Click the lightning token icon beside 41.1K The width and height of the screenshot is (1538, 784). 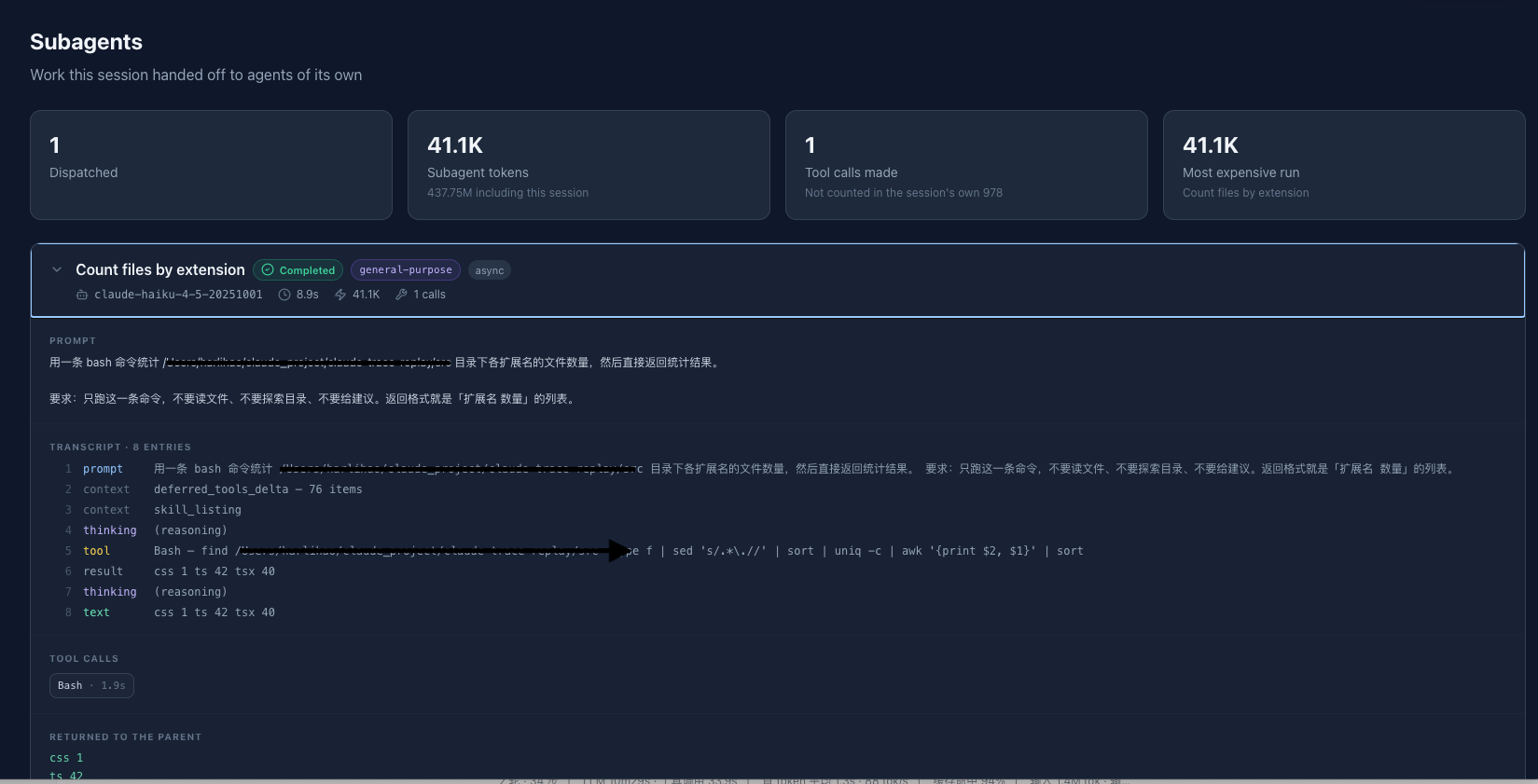(340, 295)
